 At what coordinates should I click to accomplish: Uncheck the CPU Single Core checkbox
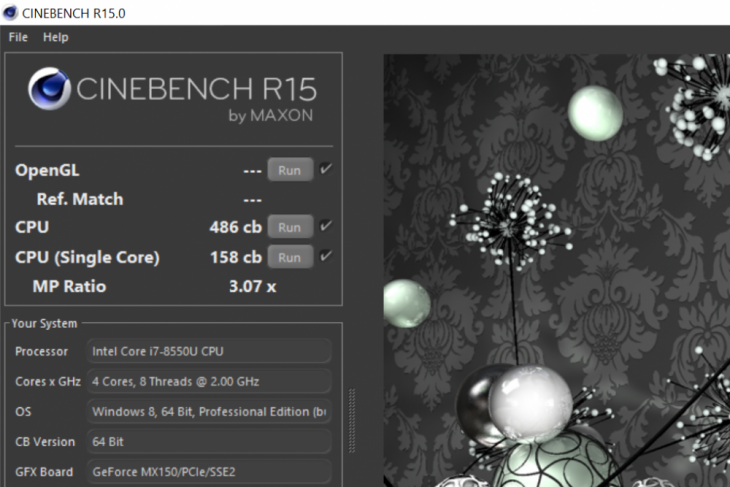pyautogui.click(x=326, y=256)
